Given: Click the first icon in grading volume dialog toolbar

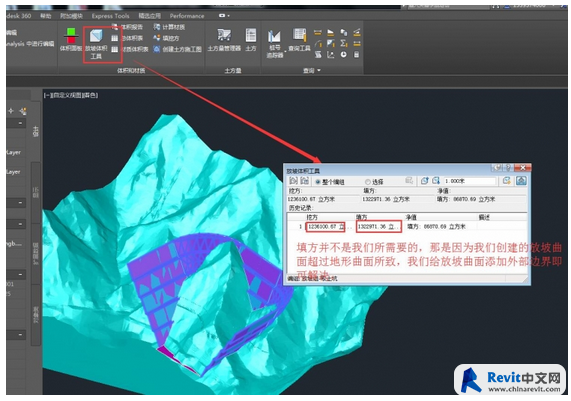Looking at the screenshot, I should (x=294, y=181).
